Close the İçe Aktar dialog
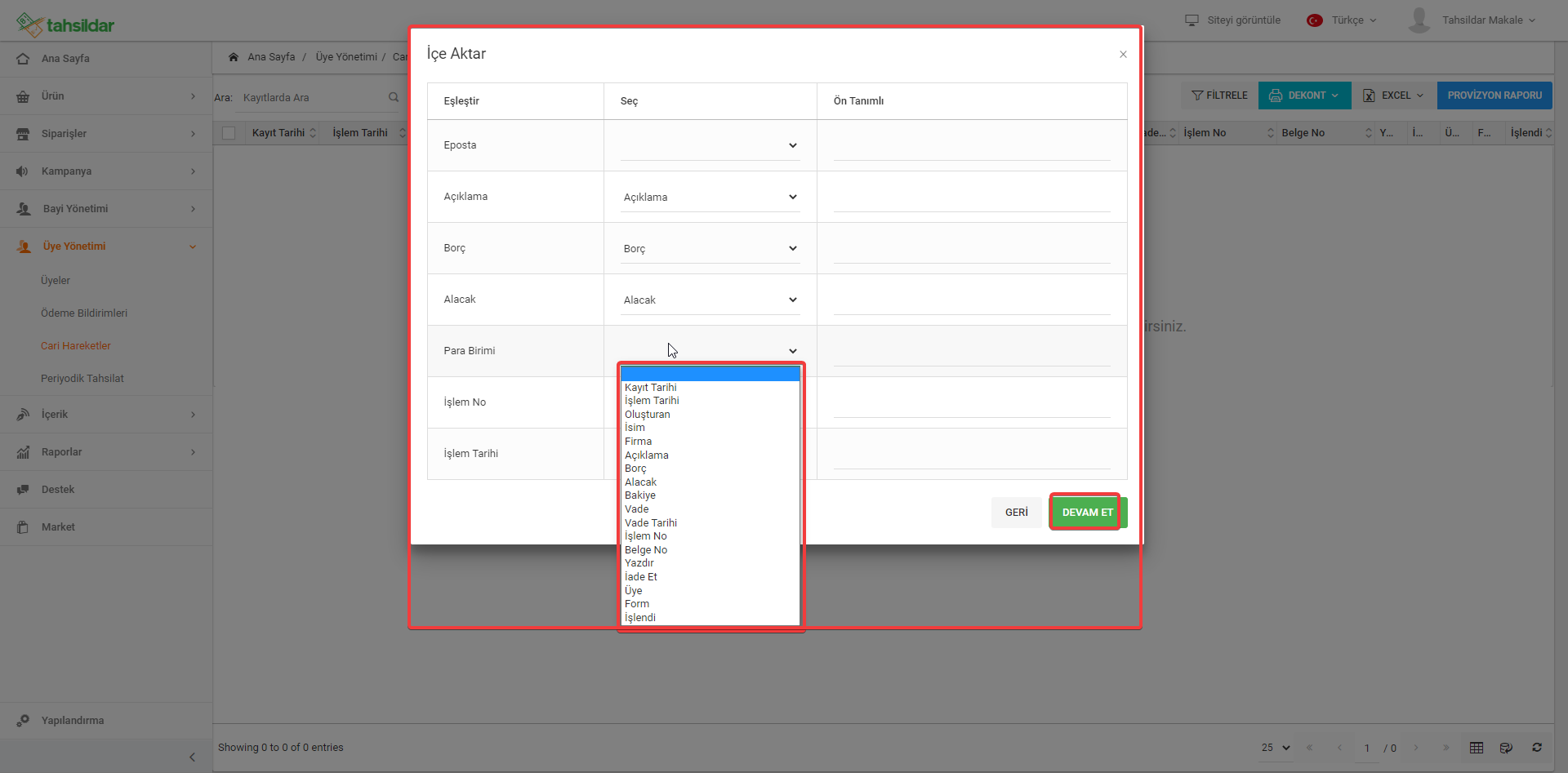 coord(1123,55)
